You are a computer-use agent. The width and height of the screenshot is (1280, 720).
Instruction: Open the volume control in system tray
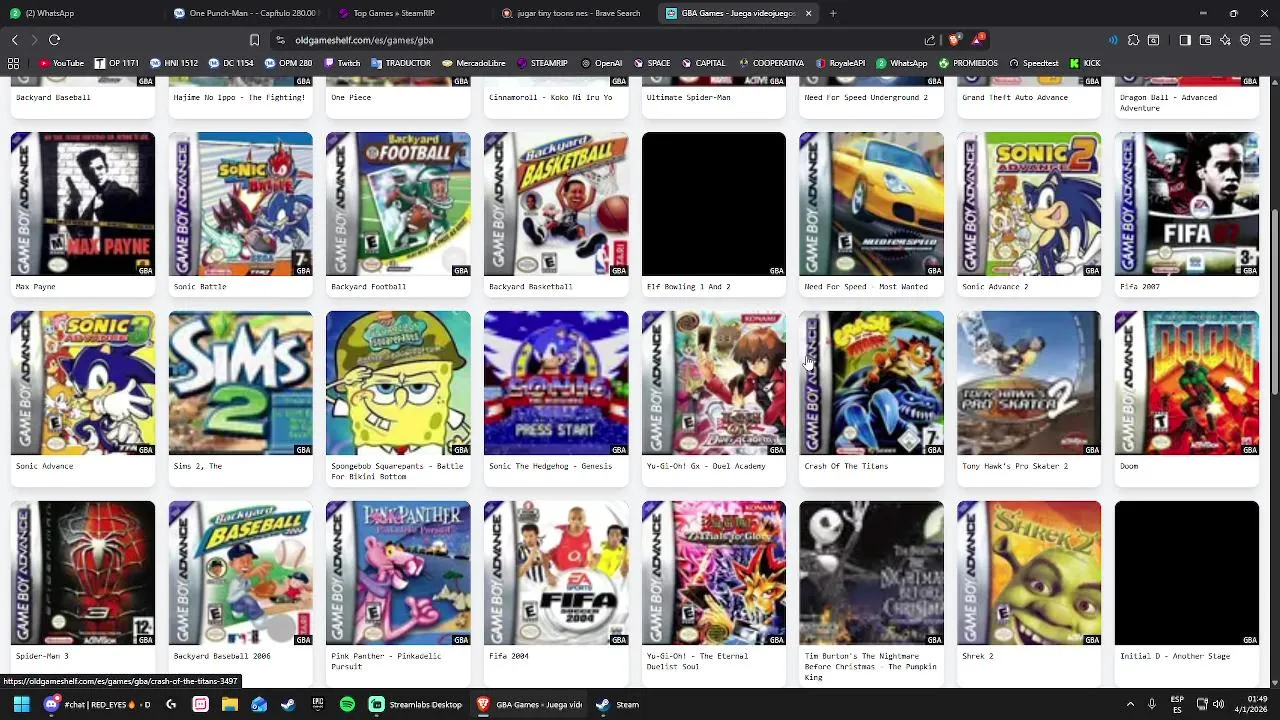coord(1221,704)
